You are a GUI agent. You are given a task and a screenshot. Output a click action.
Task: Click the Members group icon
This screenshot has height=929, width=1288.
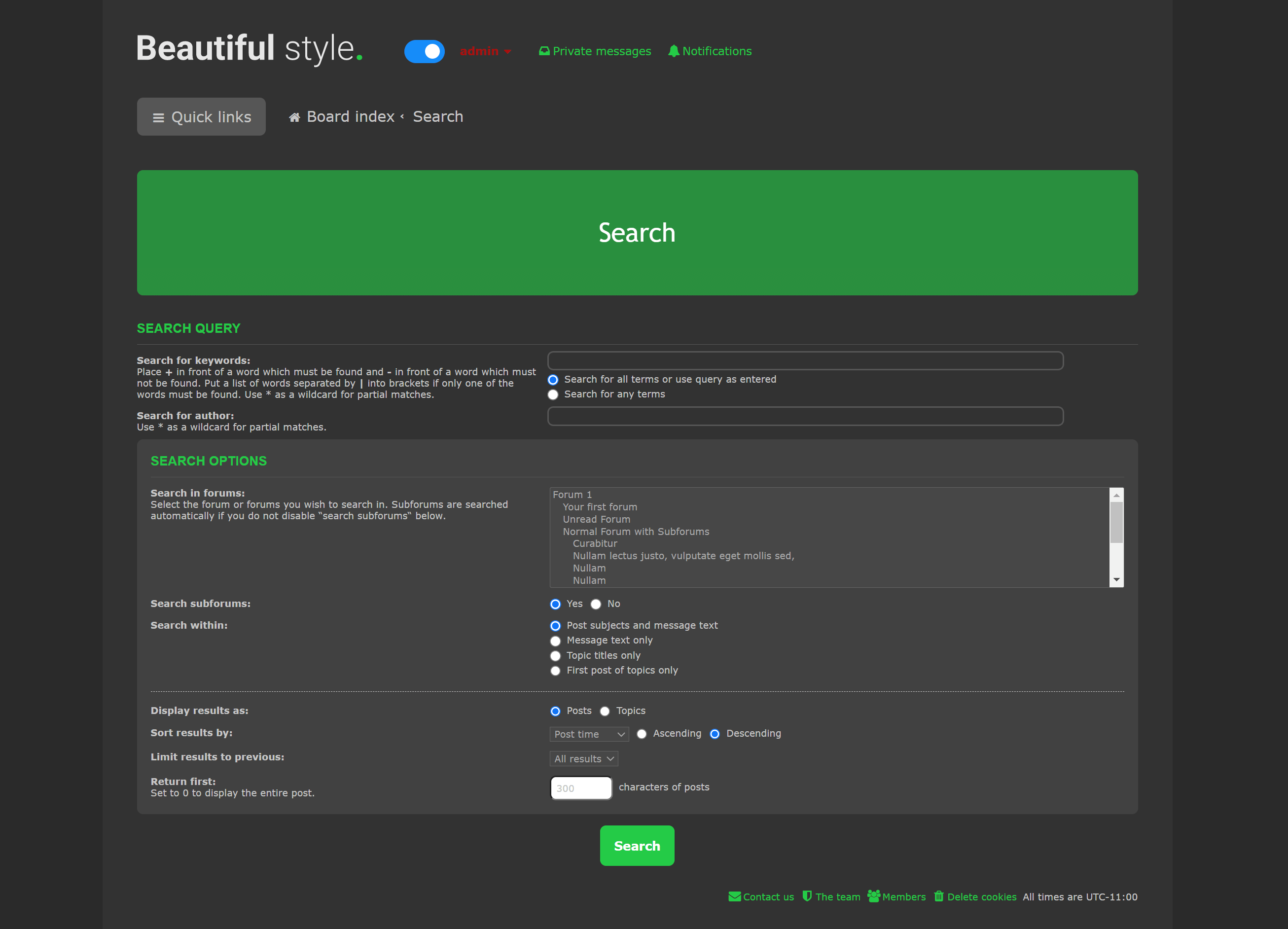pos(873,896)
